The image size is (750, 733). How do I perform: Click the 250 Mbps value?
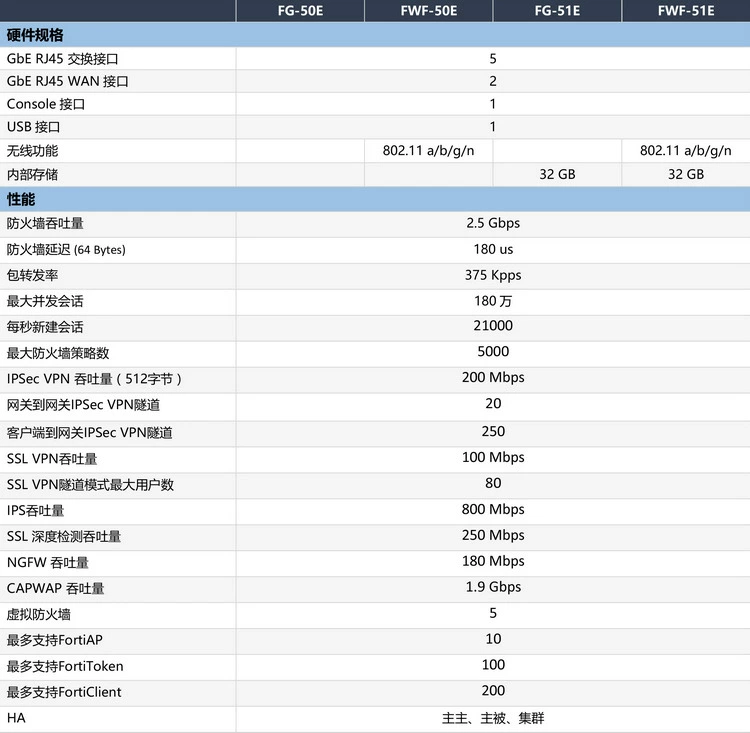pyautogui.click(x=493, y=535)
